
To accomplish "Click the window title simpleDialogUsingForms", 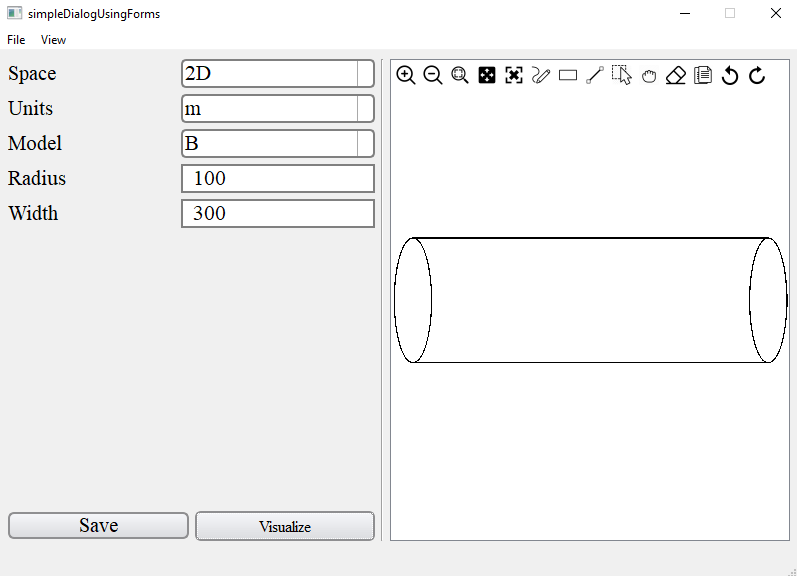I will 94,14.
